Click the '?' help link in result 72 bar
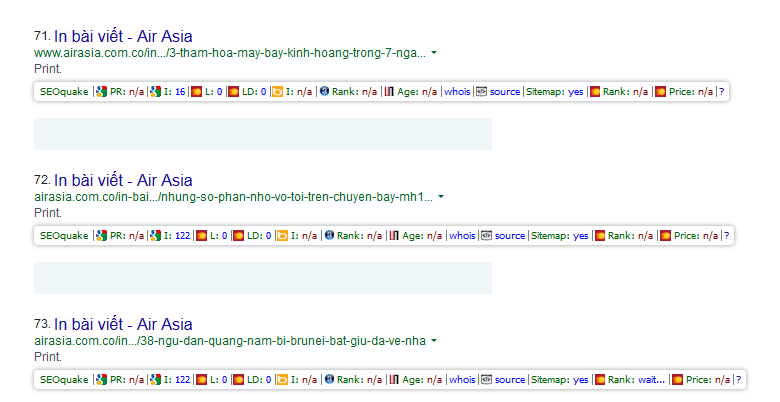The height and width of the screenshot is (402, 780). (726, 236)
